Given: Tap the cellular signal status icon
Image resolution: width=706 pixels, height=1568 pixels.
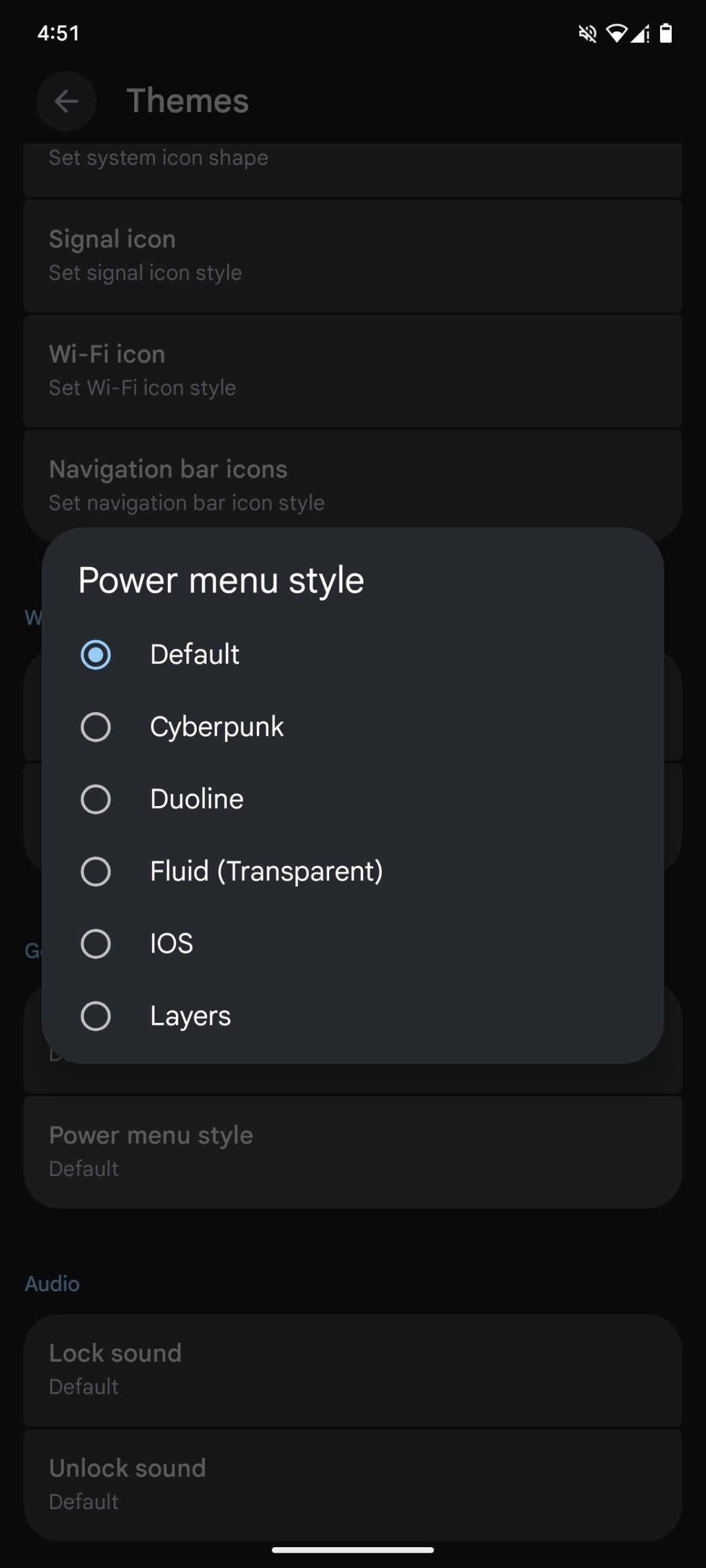Looking at the screenshot, I should tap(640, 34).
